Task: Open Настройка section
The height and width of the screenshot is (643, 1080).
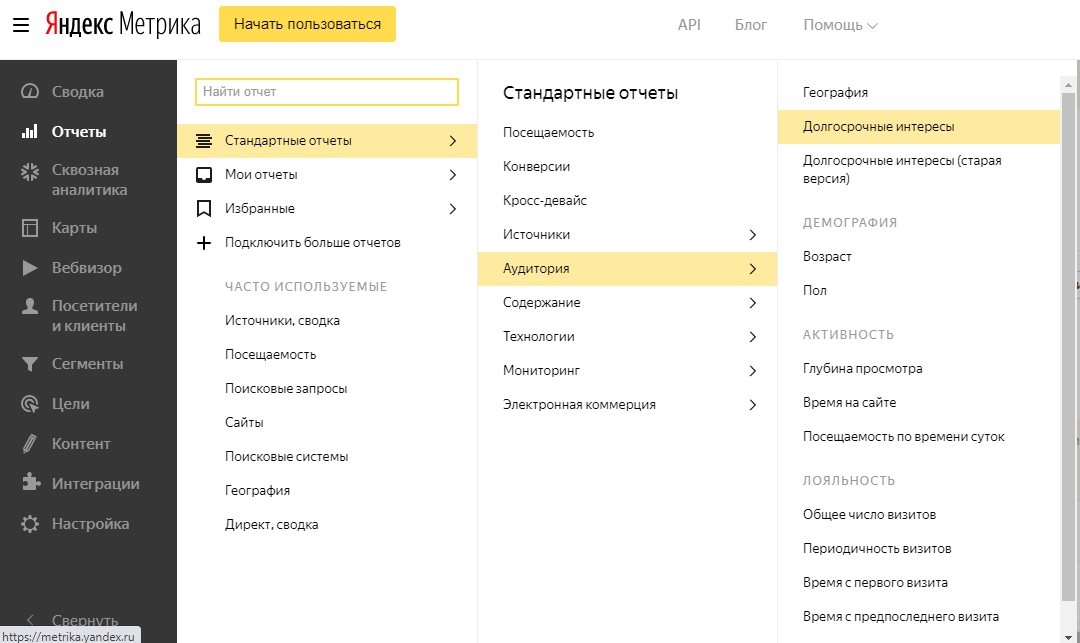Action: click(90, 524)
